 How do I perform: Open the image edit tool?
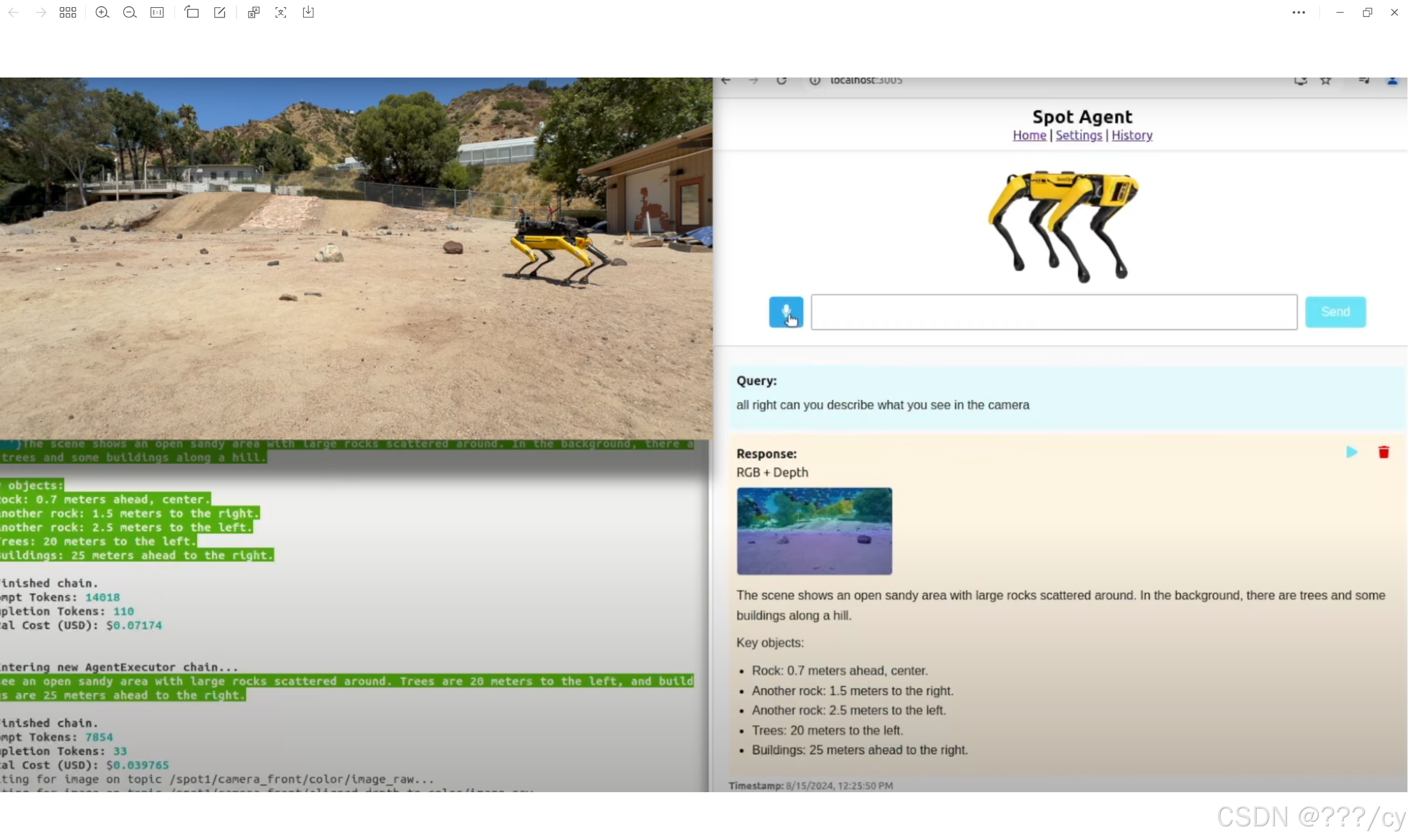[219, 13]
